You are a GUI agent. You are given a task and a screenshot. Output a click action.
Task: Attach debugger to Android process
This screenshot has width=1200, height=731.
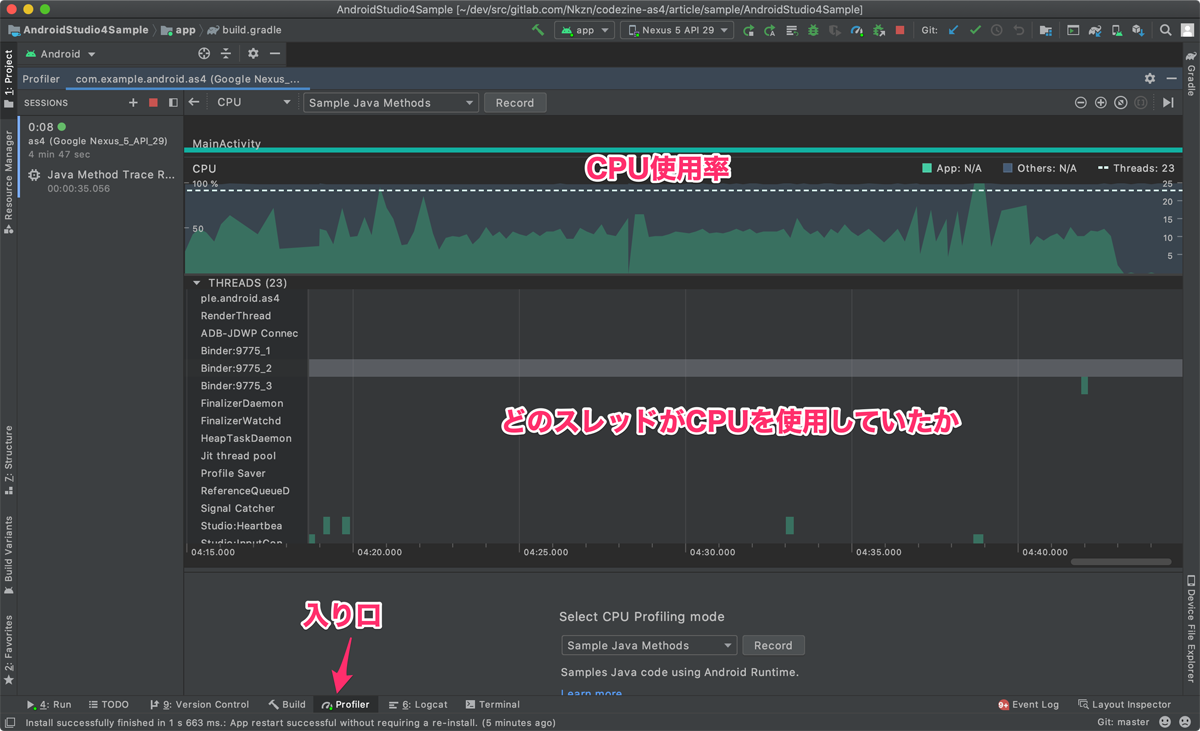click(879, 30)
